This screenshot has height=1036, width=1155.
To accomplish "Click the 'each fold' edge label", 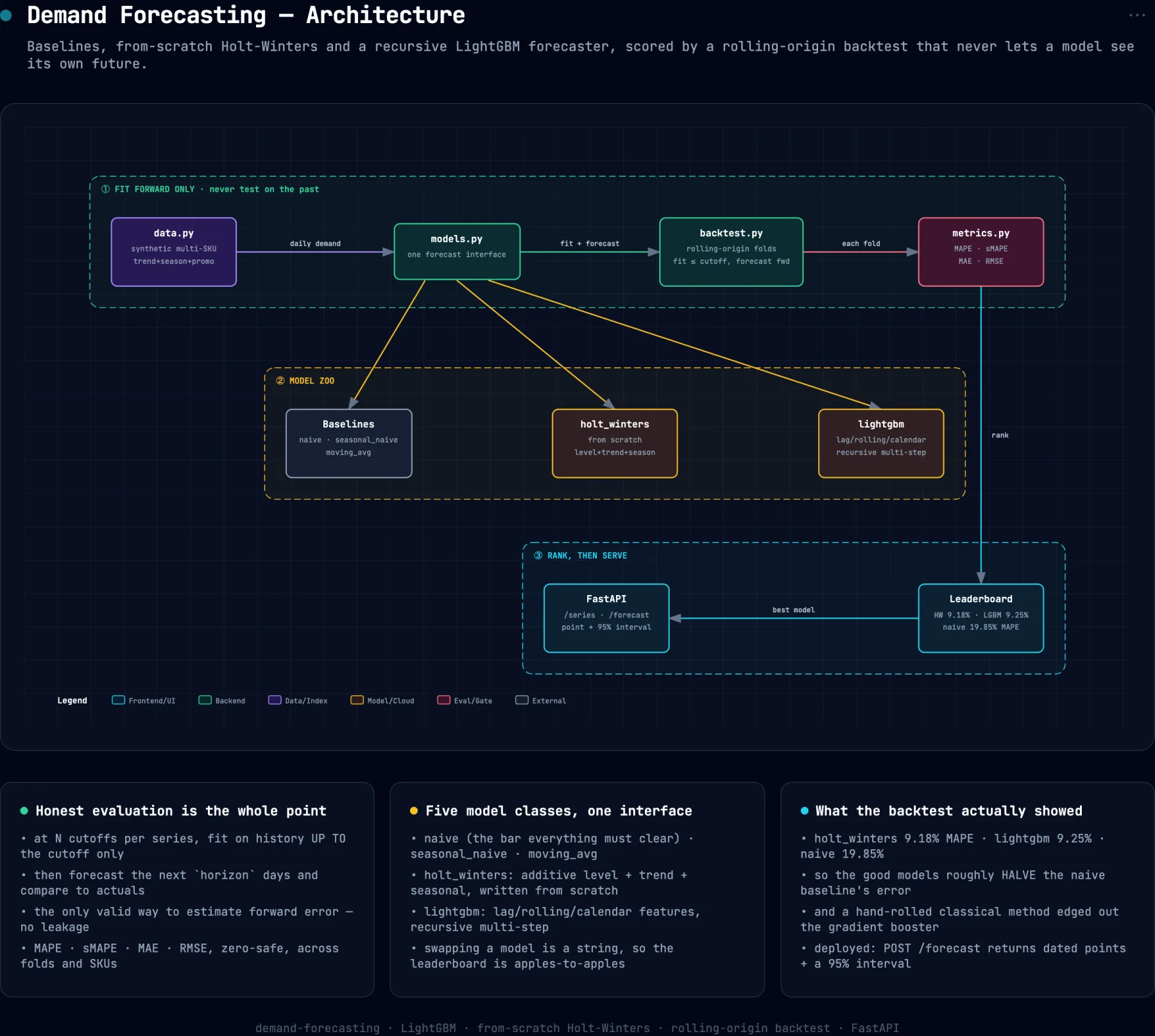I will (861, 244).
